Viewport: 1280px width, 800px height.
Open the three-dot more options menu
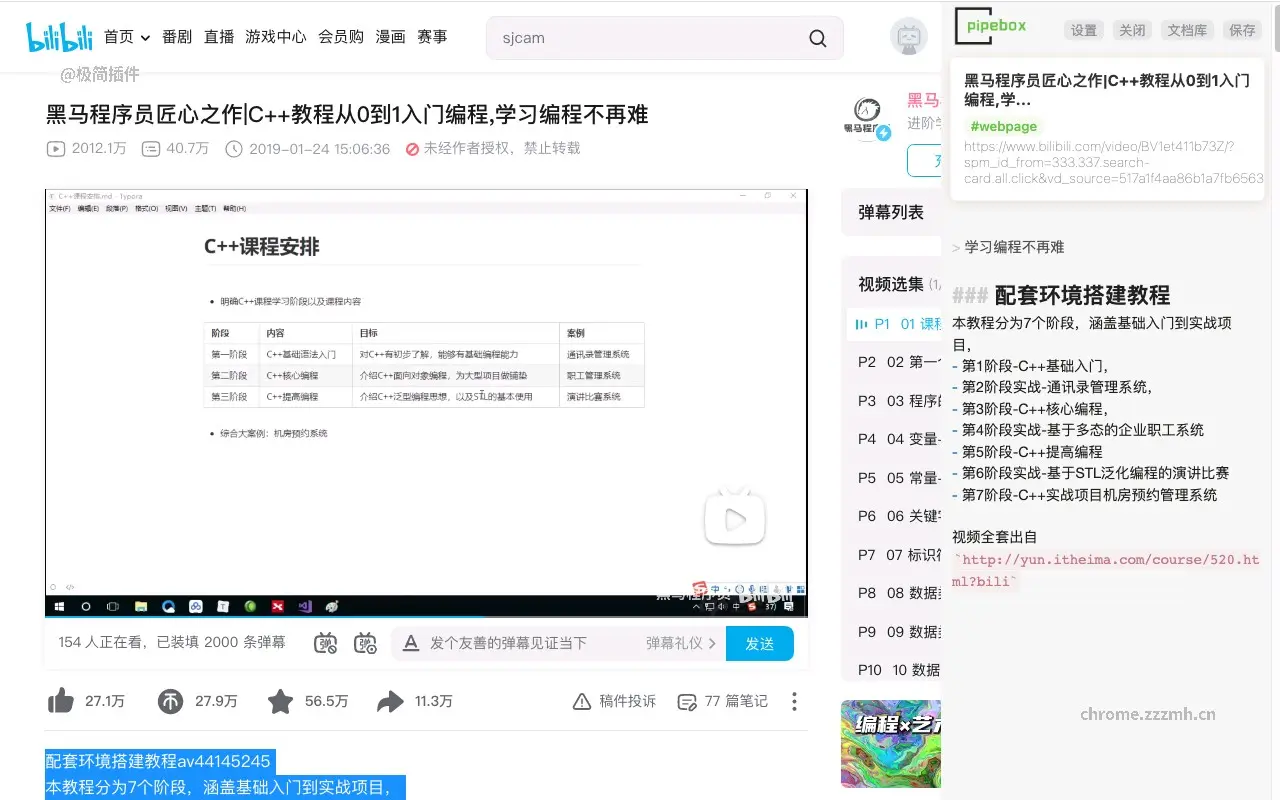point(793,702)
